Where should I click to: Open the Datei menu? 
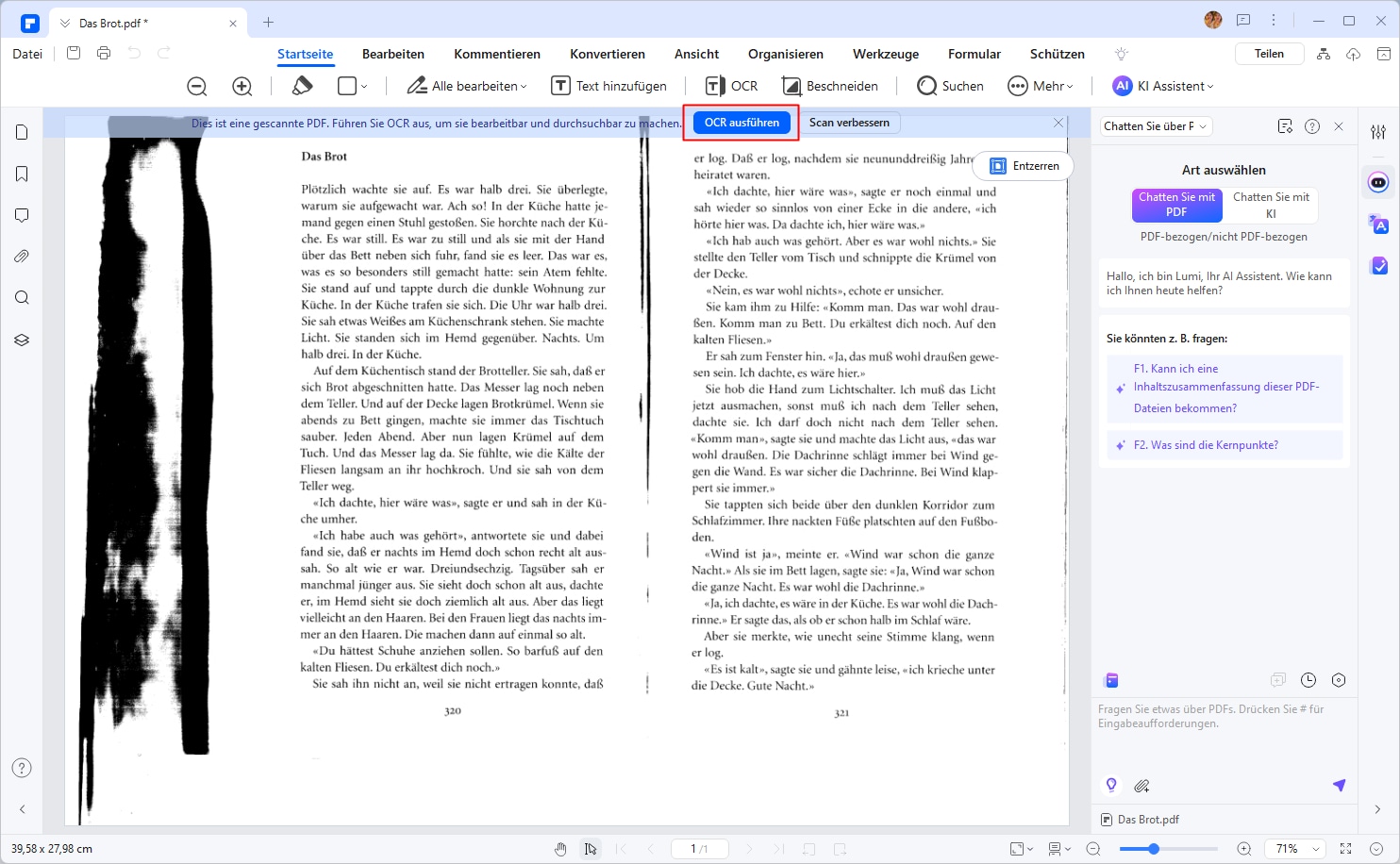click(27, 54)
